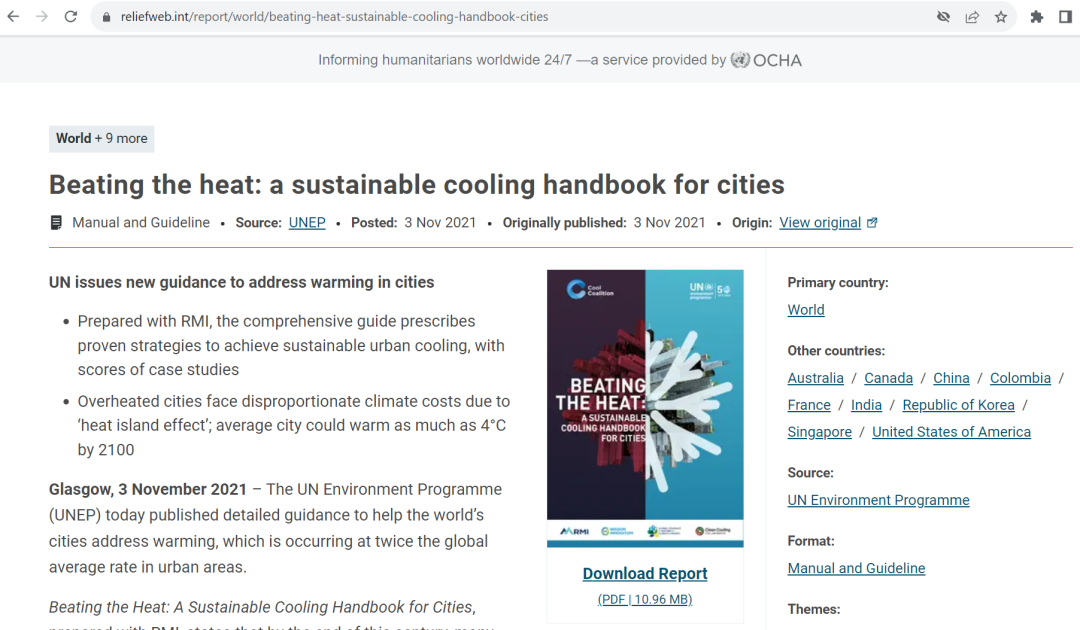Viewport: 1080px width, 630px height.
Task: Open the Beating the Heat report cover
Action: click(x=645, y=408)
